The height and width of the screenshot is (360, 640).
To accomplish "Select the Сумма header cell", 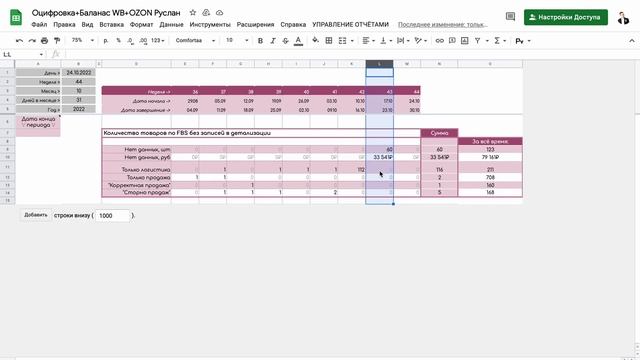I will (439, 133).
